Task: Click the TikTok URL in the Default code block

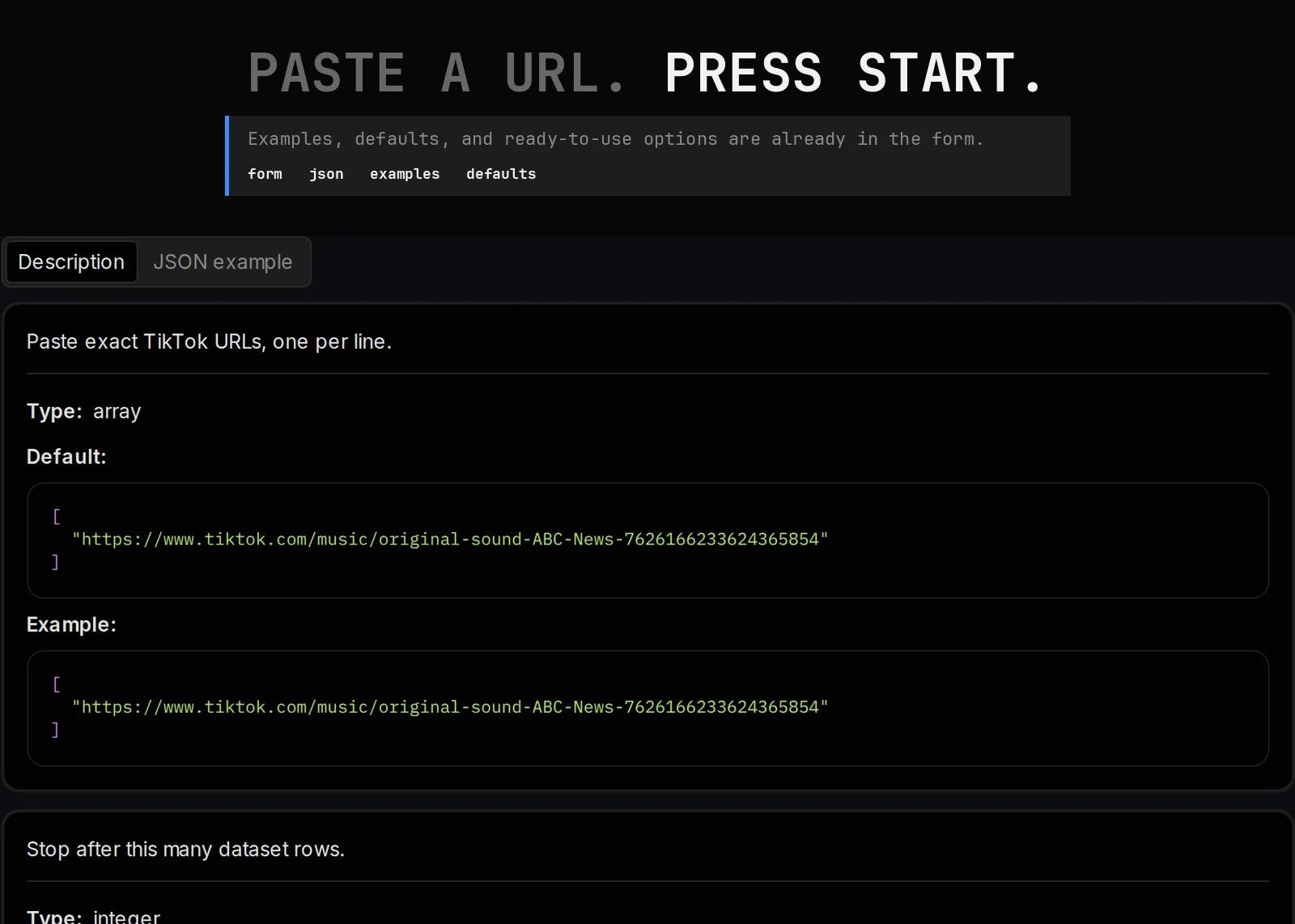Action: tap(450, 539)
